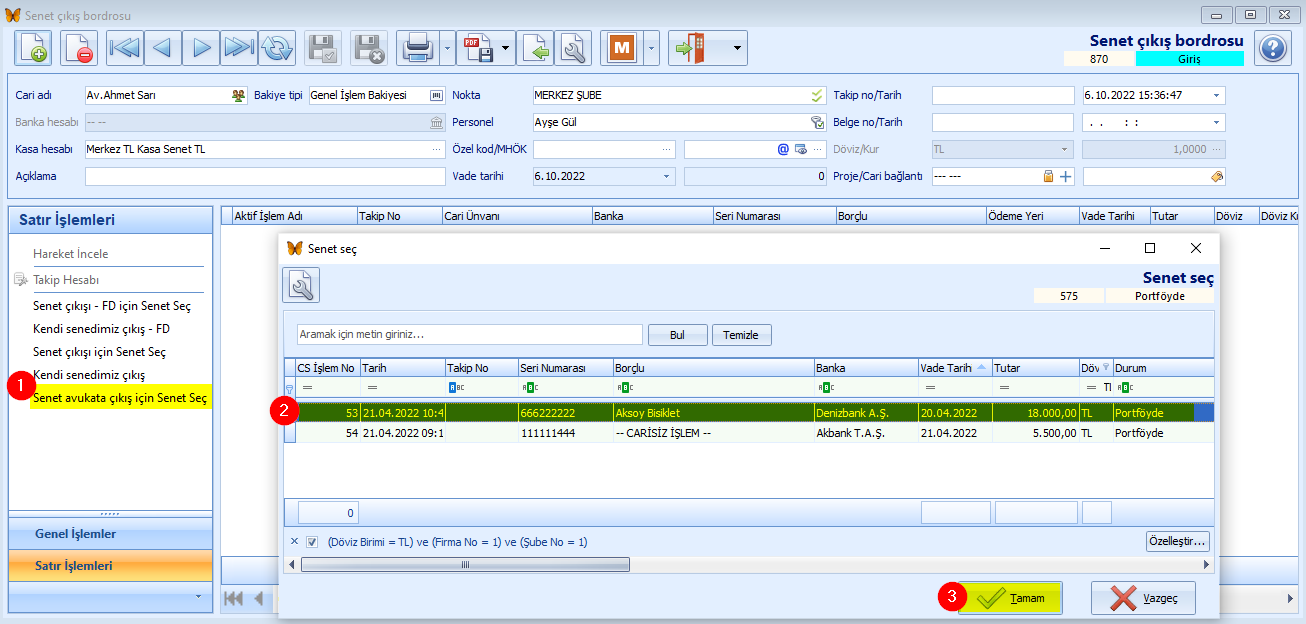Select the Satır İşlemleri orange panel tab
This screenshot has height=624, width=1306.
point(111,566)
